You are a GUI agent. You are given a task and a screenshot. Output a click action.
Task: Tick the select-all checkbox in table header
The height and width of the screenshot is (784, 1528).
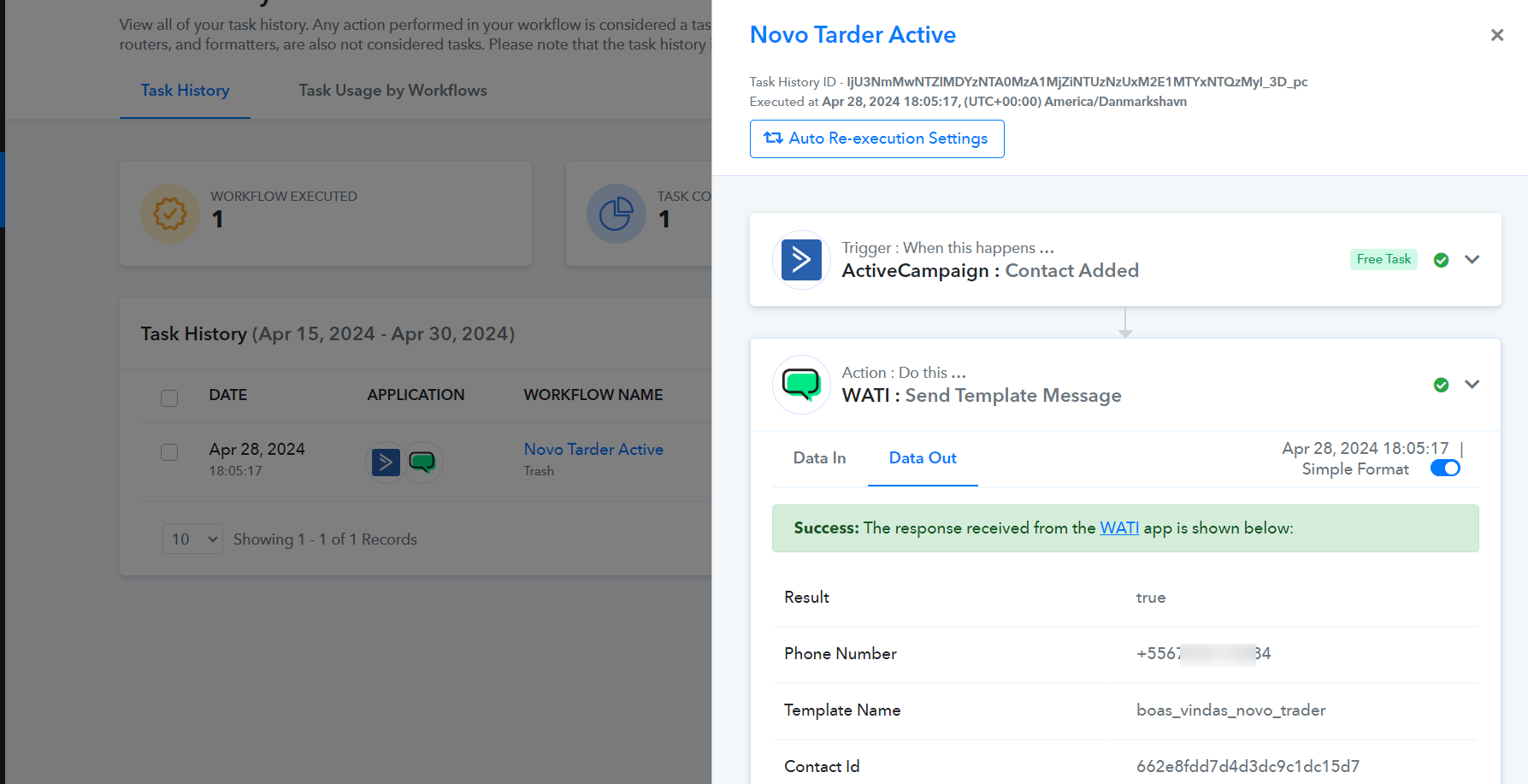pos(169,398)
